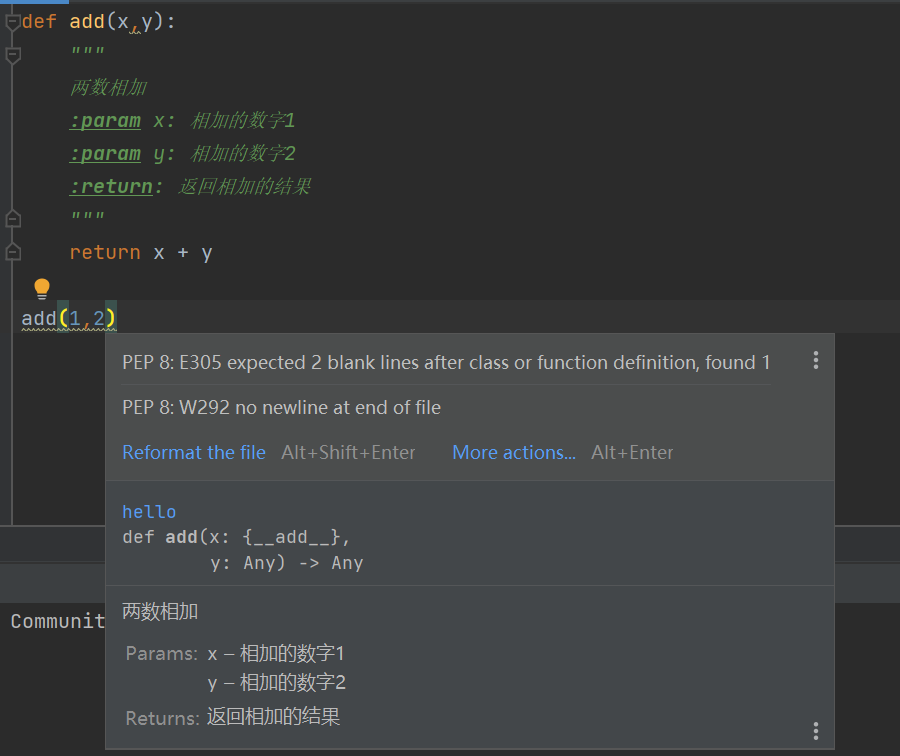
Task: Place cursor on orange "return" keyword
Action: (x=105, y=253)
